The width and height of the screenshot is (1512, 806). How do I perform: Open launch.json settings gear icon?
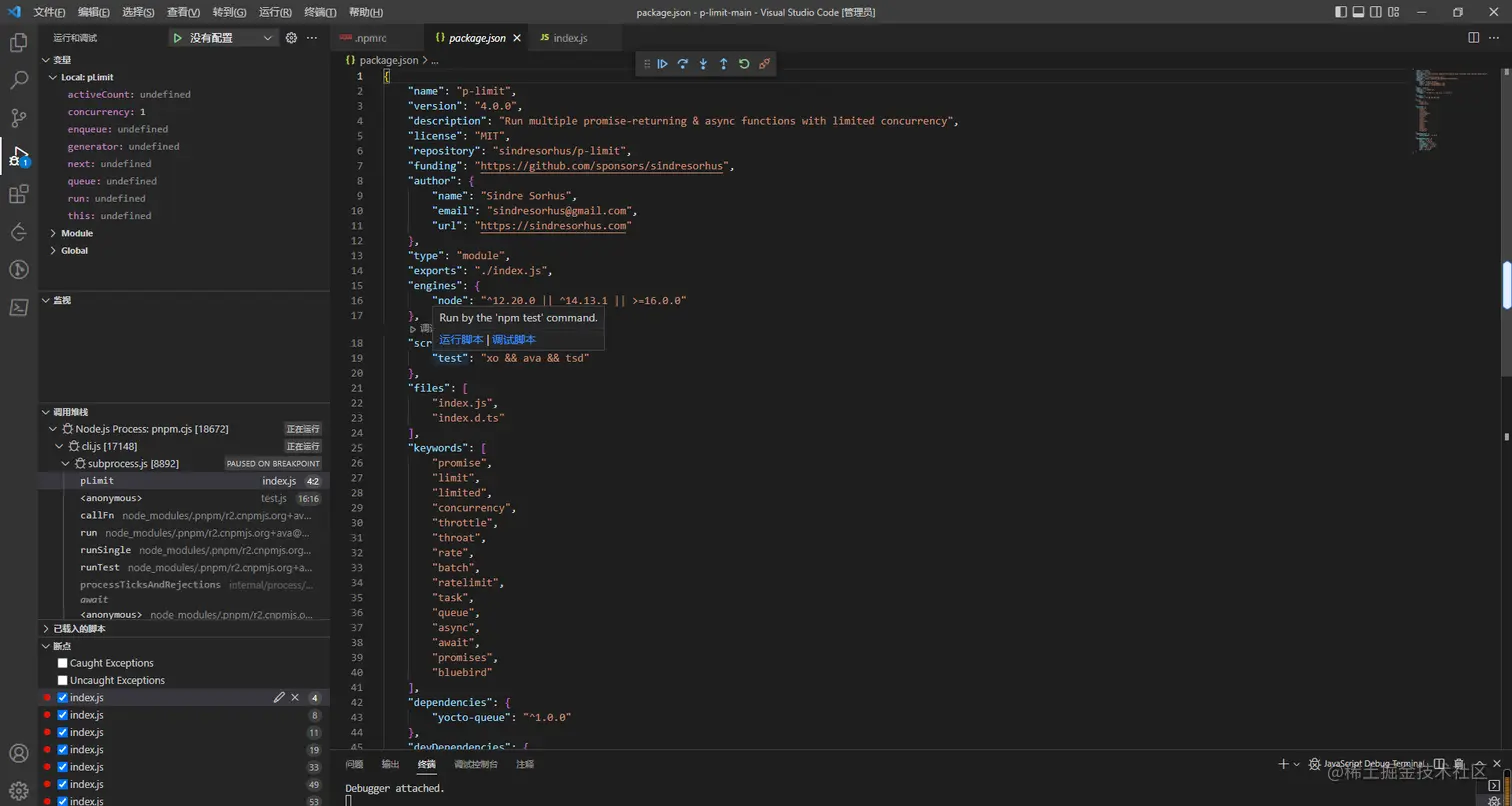[x=291, y=38]
